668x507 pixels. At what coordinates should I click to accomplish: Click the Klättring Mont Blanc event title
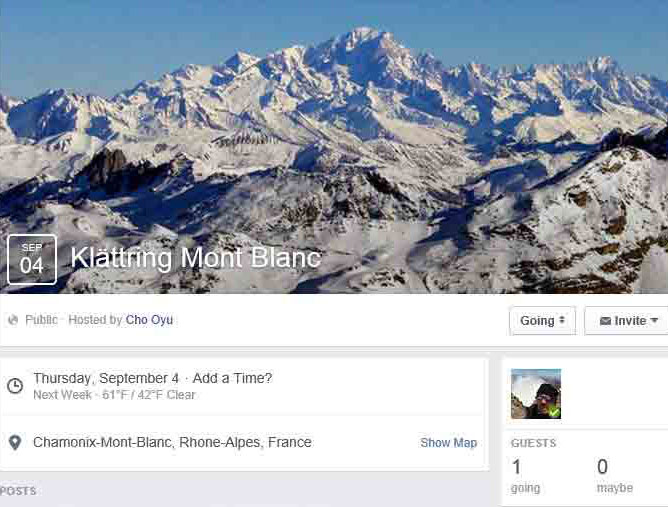click(x=196, y=258)
